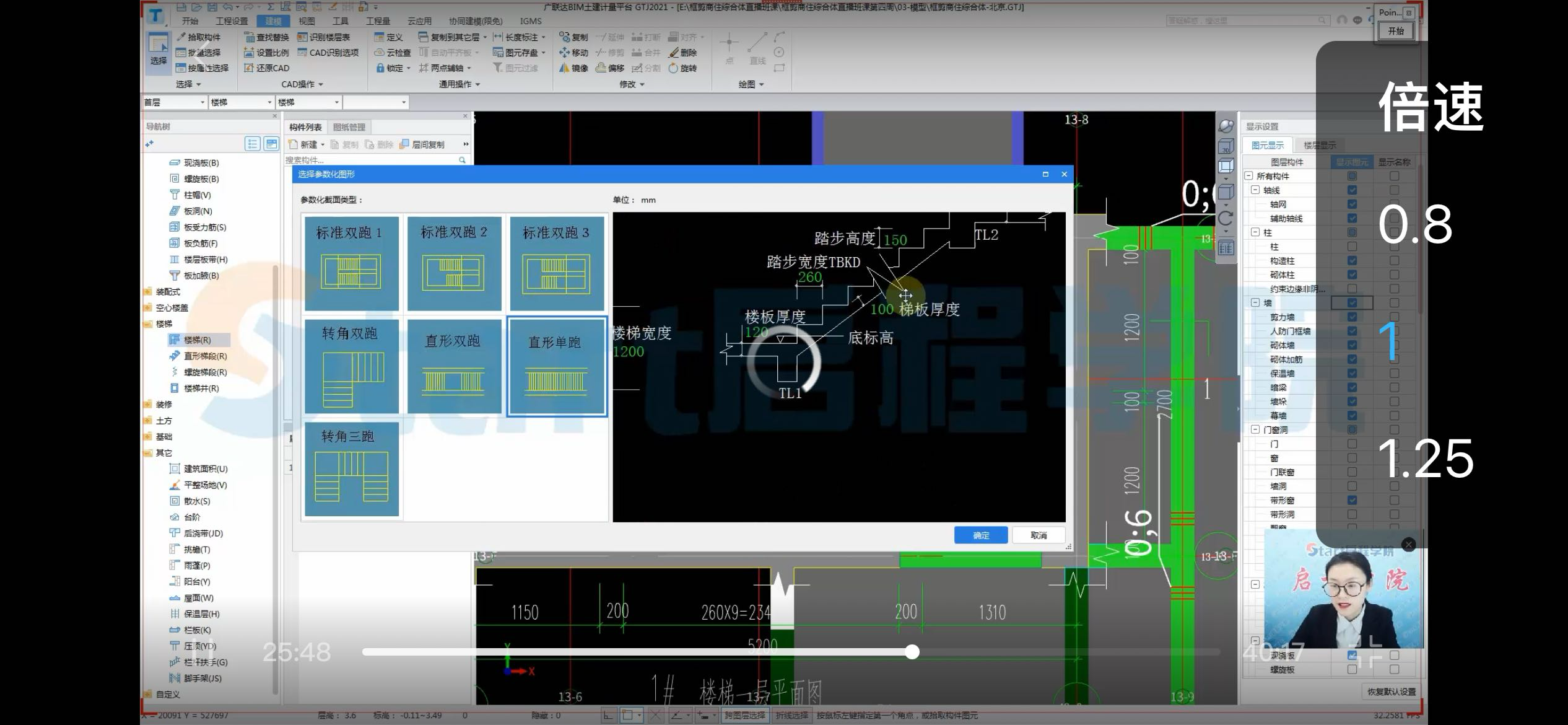Switch to the 图纸管理 tab
Viewport: 1568px width, 725px height.
(x=349, y=127)
